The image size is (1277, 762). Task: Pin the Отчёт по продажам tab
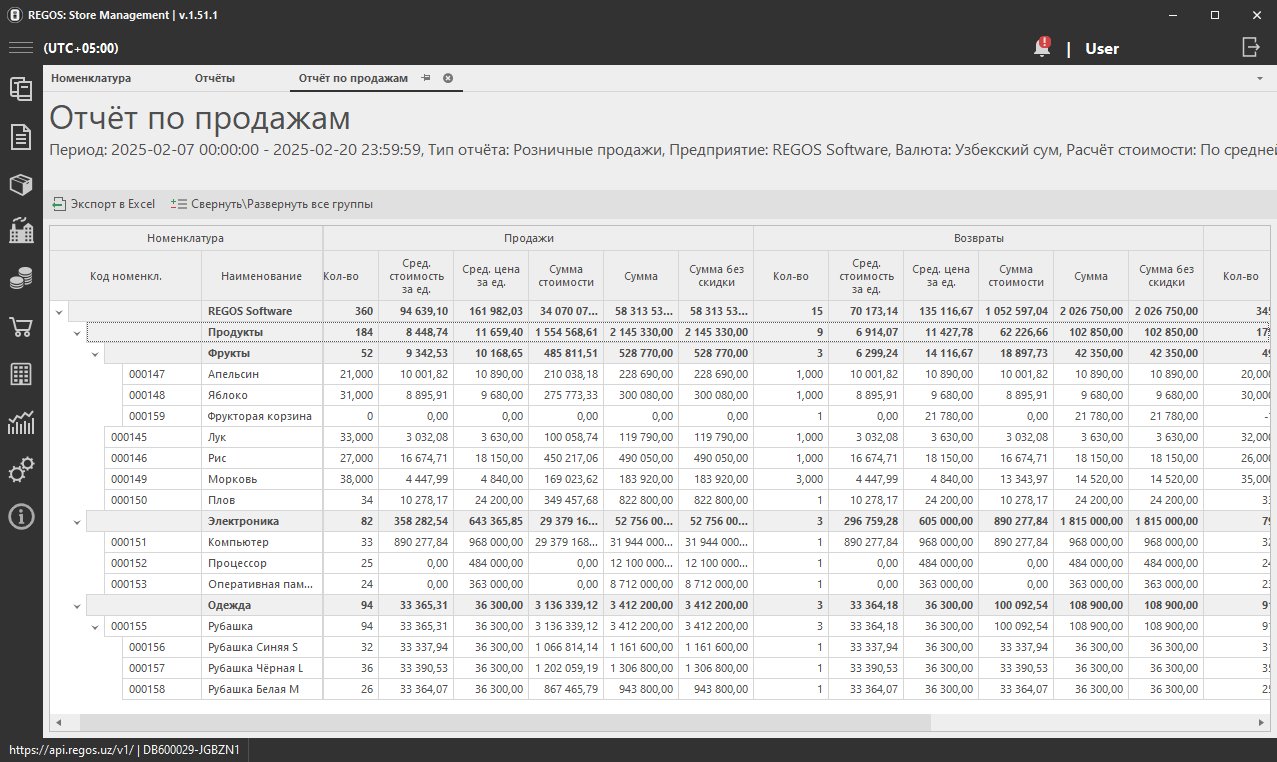click(425, 78)
